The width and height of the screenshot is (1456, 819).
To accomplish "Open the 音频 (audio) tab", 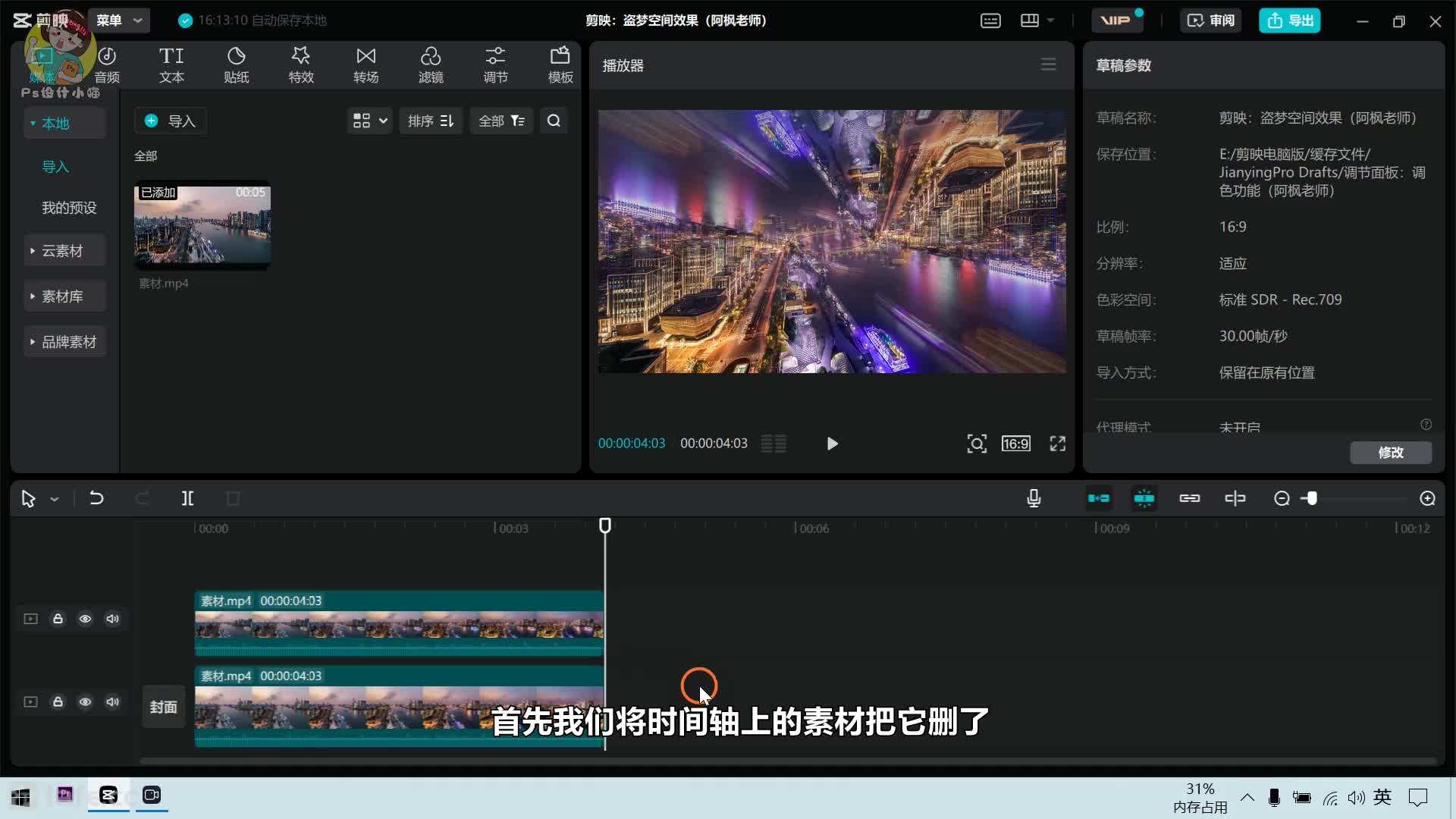I will point(107,65).
